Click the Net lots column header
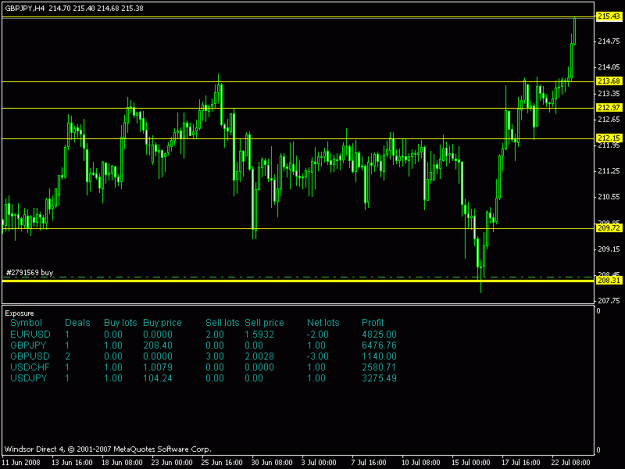This screenshot has height=469, width=625. click(x=323, y=323)
